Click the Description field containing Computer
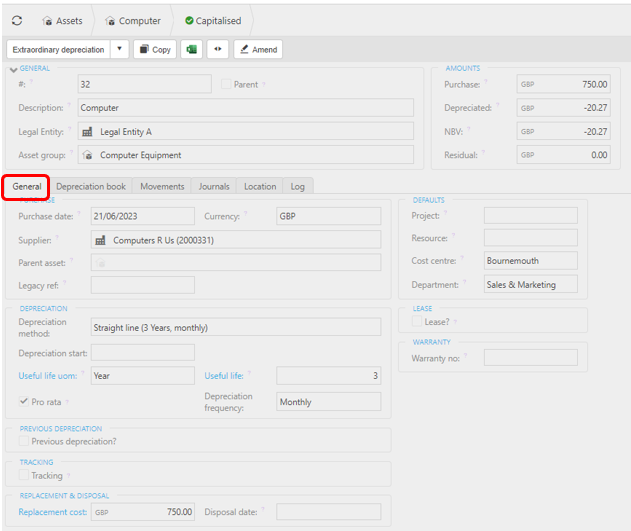The image size is (631, 531). [245, 108]
